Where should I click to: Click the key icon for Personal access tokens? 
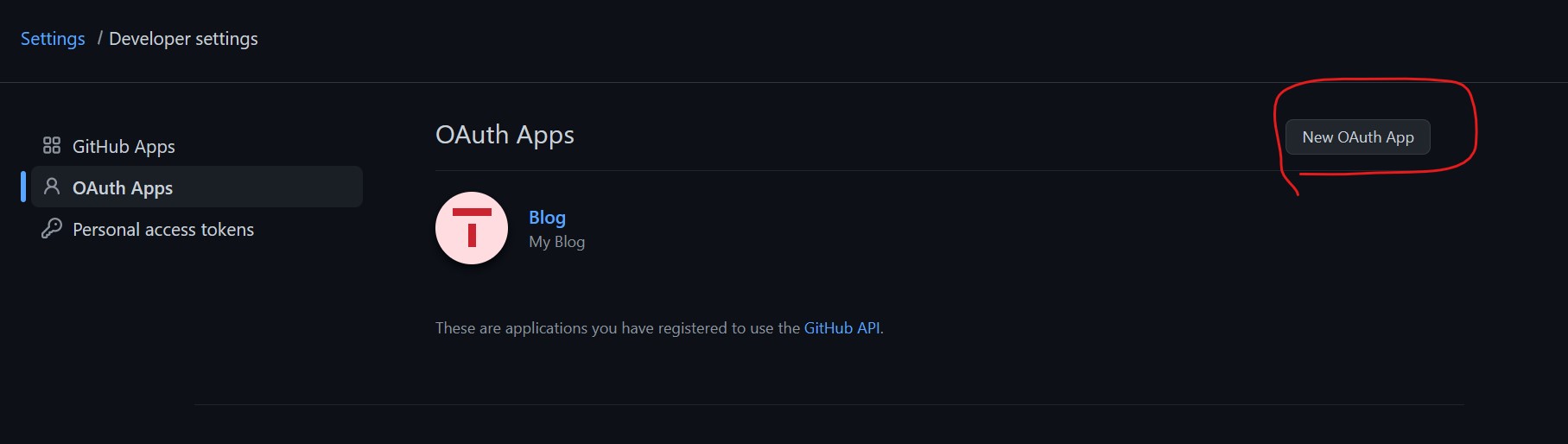click(x=52, y=228)
